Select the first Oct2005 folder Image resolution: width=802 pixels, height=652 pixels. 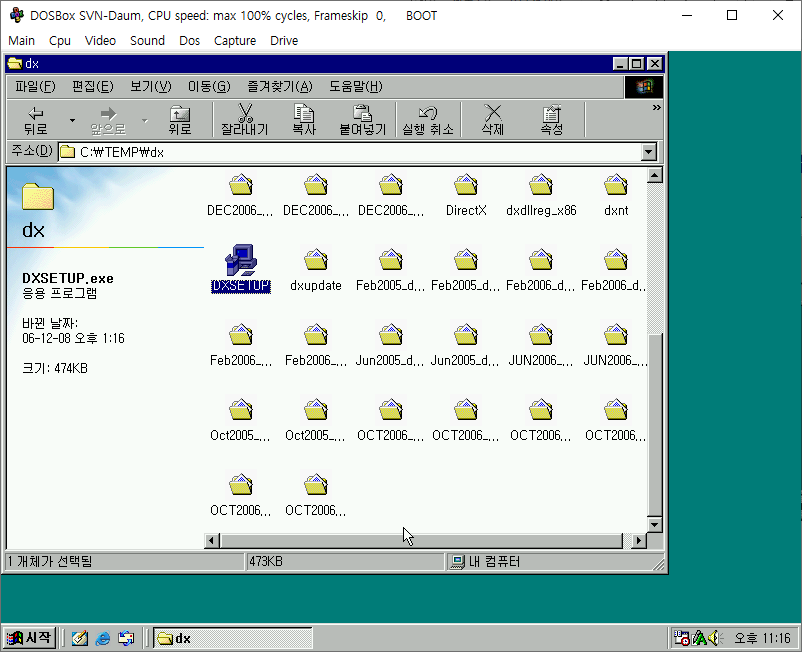[240, 419]
